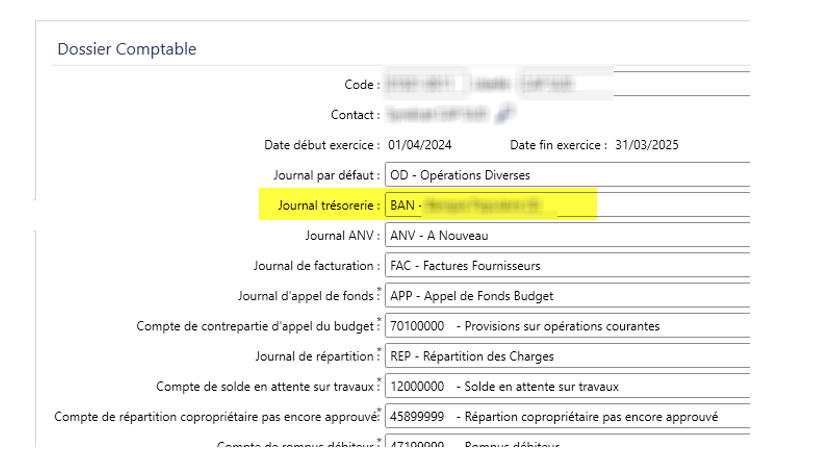Click the 45899999 Répartion copropriétaire field
This screenshot has width=822, height=460.
[x=567, y=416]
